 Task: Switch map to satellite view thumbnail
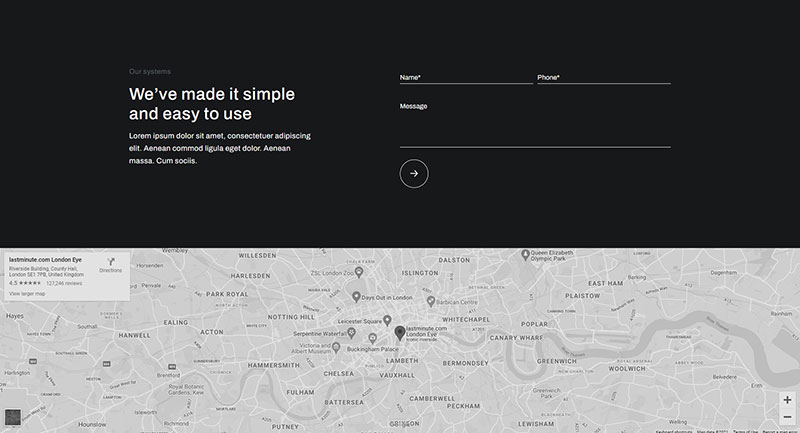pyautogui.click(x=13, y=417)
